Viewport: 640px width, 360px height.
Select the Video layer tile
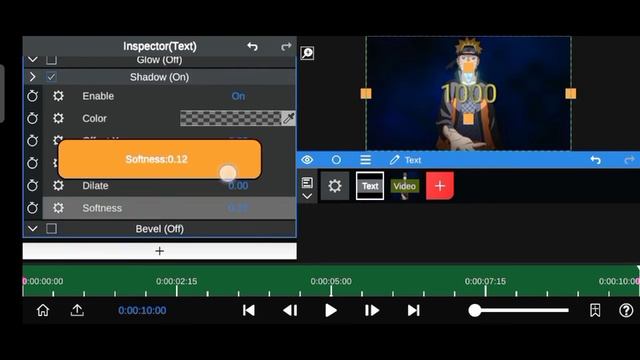click(404, 186)
